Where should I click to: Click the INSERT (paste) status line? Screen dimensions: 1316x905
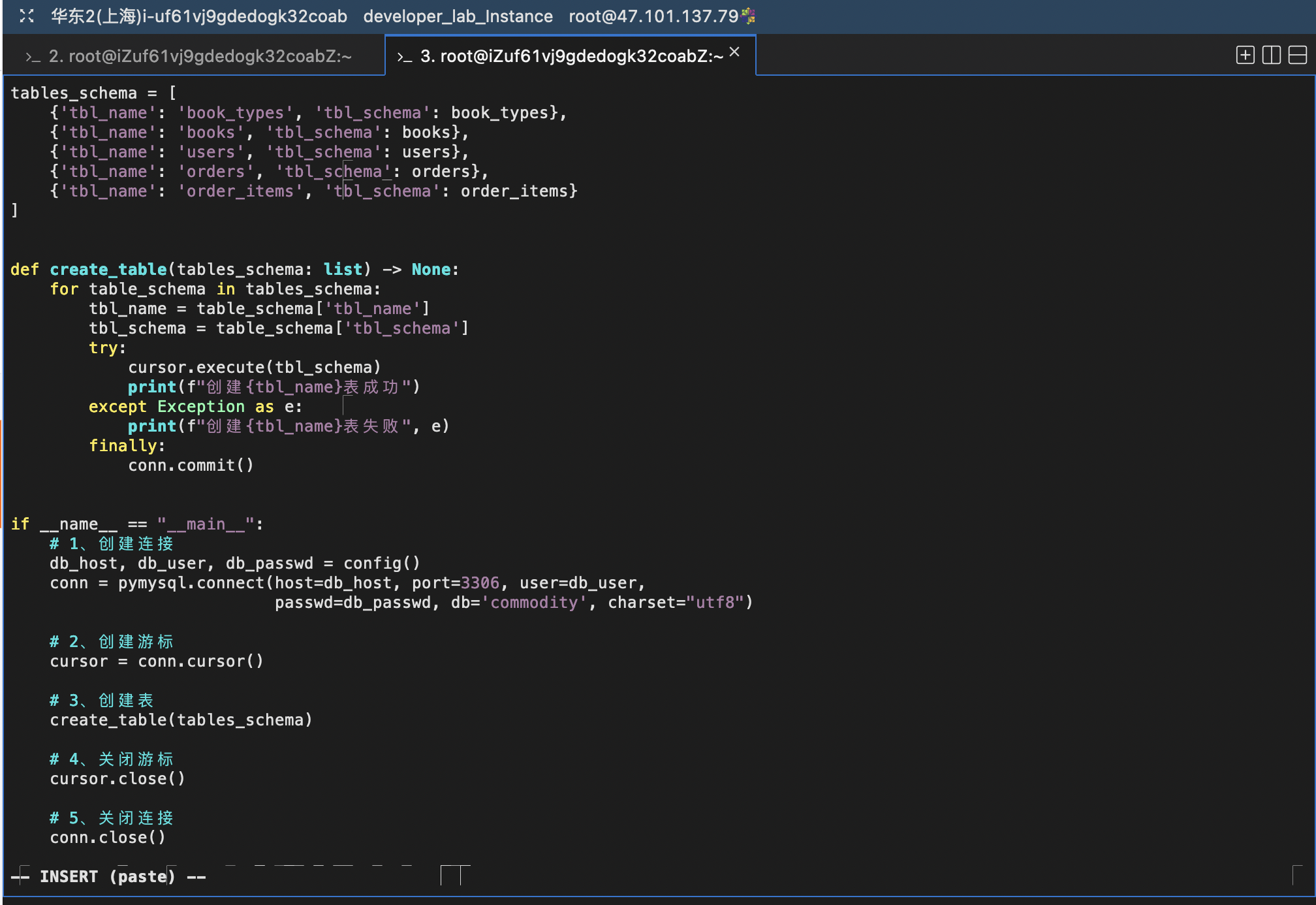point(108,876)
